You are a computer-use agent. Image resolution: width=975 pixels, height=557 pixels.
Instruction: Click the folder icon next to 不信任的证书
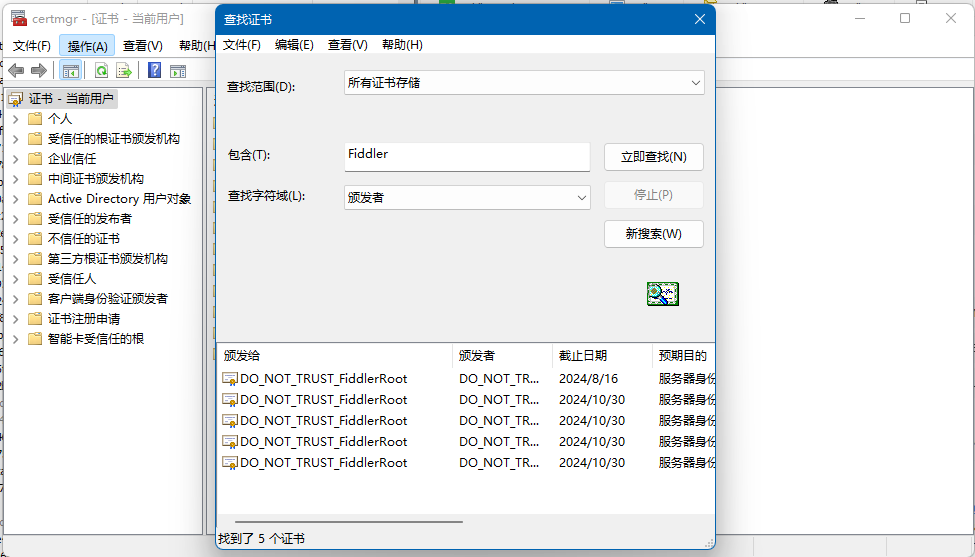click(35, 239)
